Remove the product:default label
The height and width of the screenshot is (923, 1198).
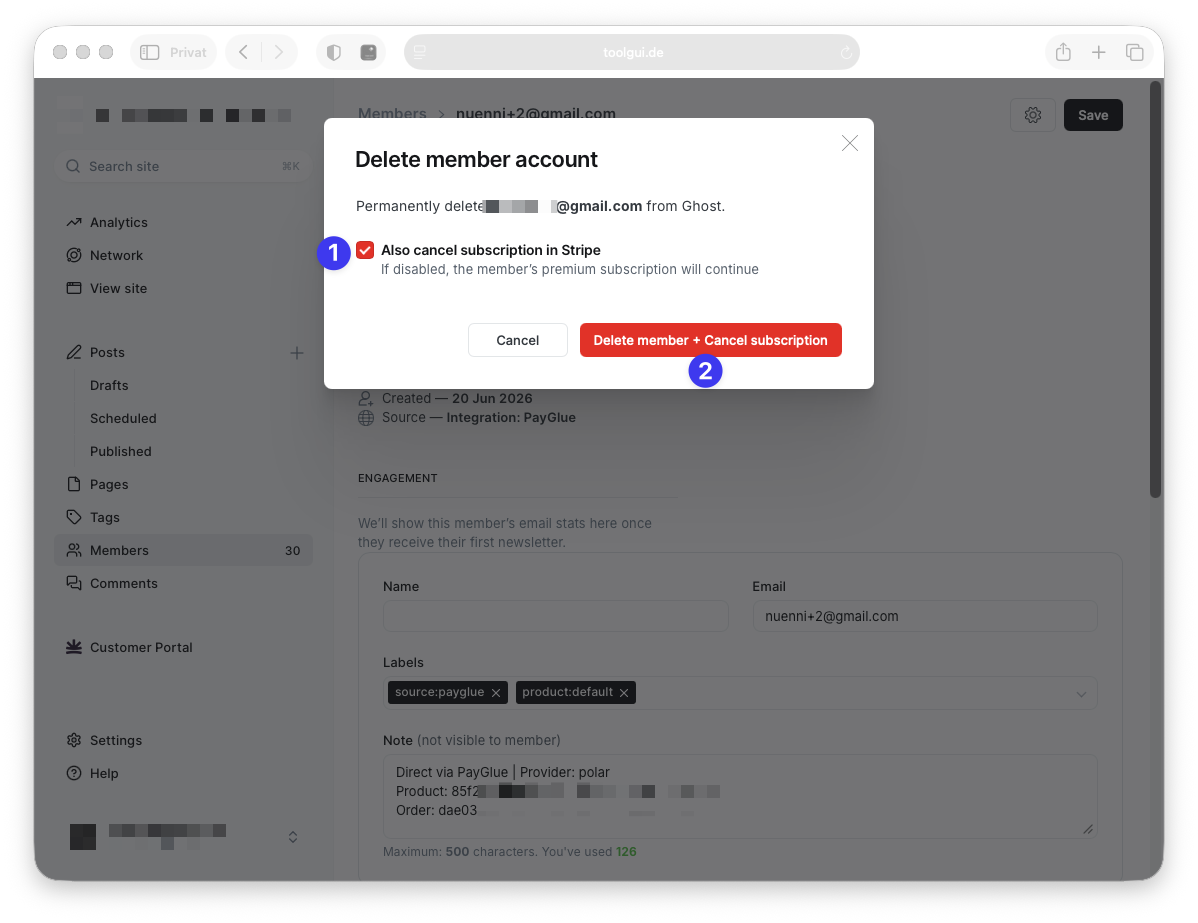click(x=624, y=692)
